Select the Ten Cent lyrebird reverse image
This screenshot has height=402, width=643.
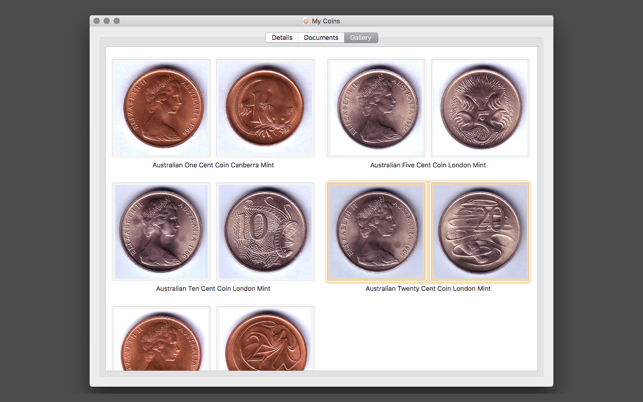tap(265, 232)
